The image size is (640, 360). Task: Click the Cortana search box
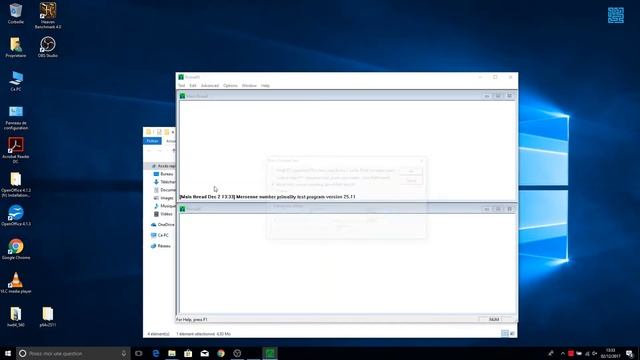pos(73,353)
